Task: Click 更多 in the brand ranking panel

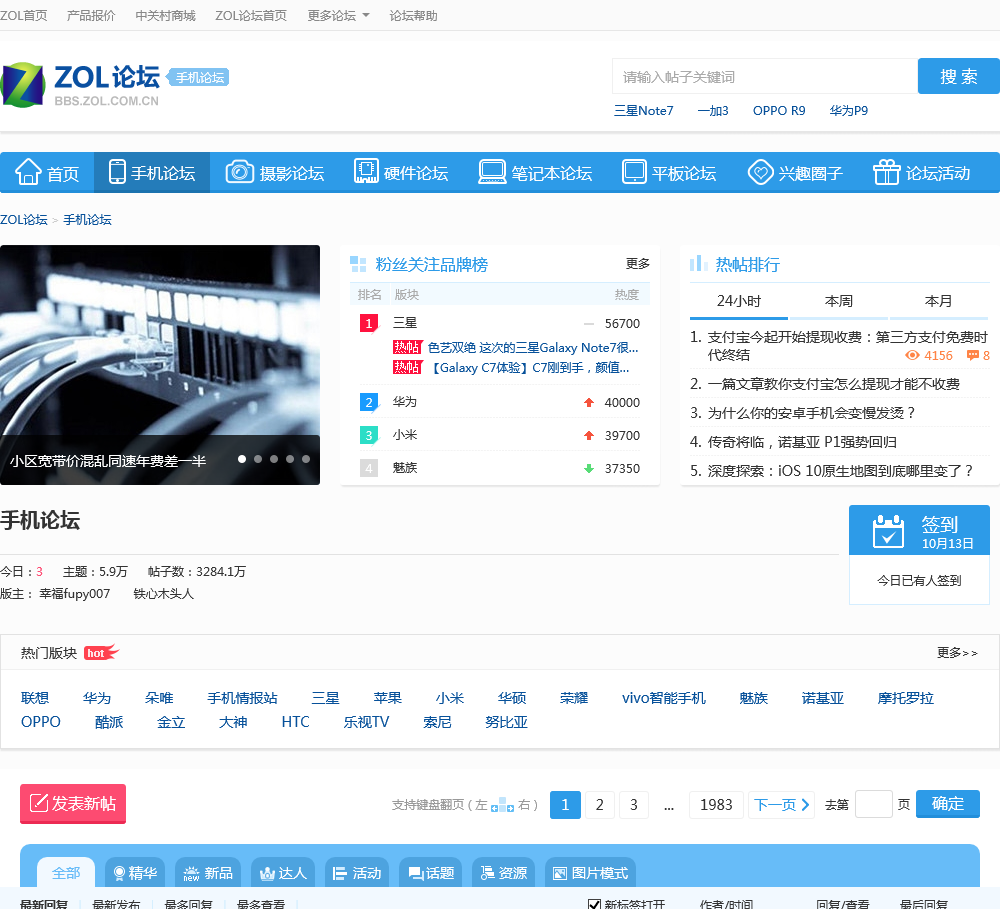Action: (638, 263)
